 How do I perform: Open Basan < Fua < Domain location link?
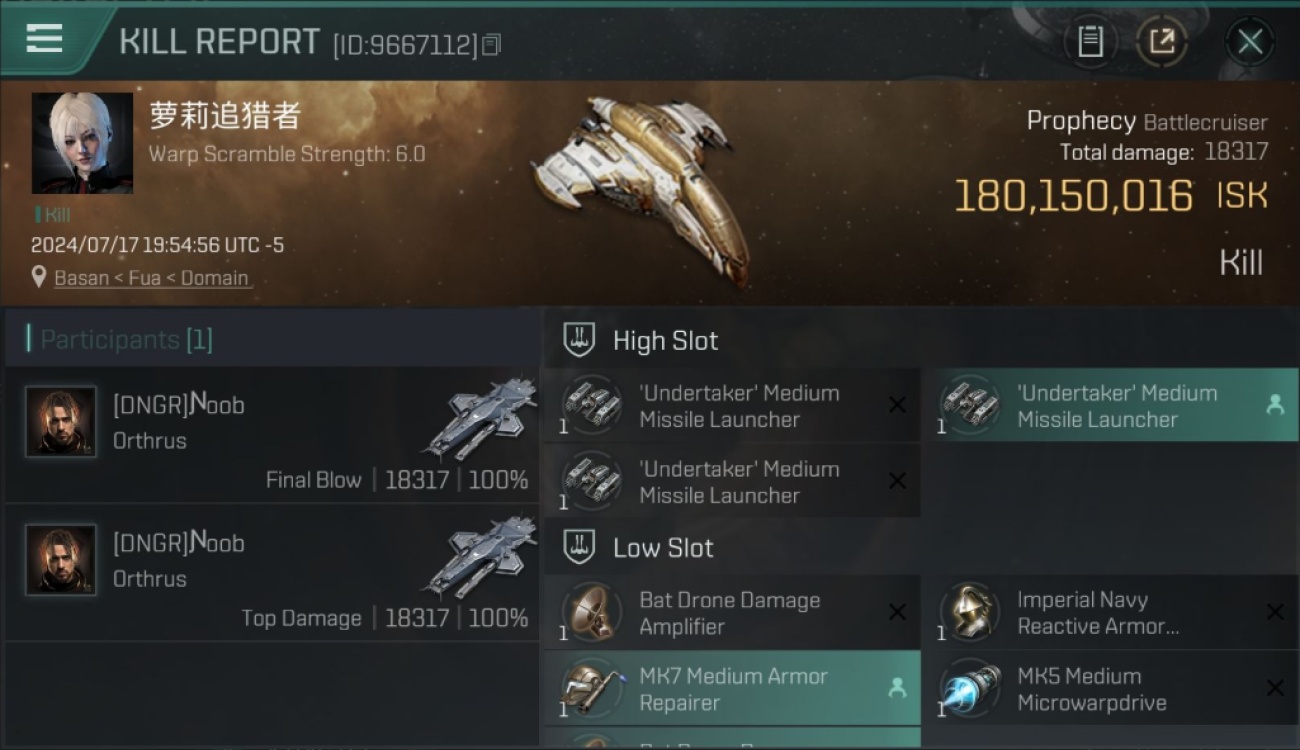click(x=152, y=278)
